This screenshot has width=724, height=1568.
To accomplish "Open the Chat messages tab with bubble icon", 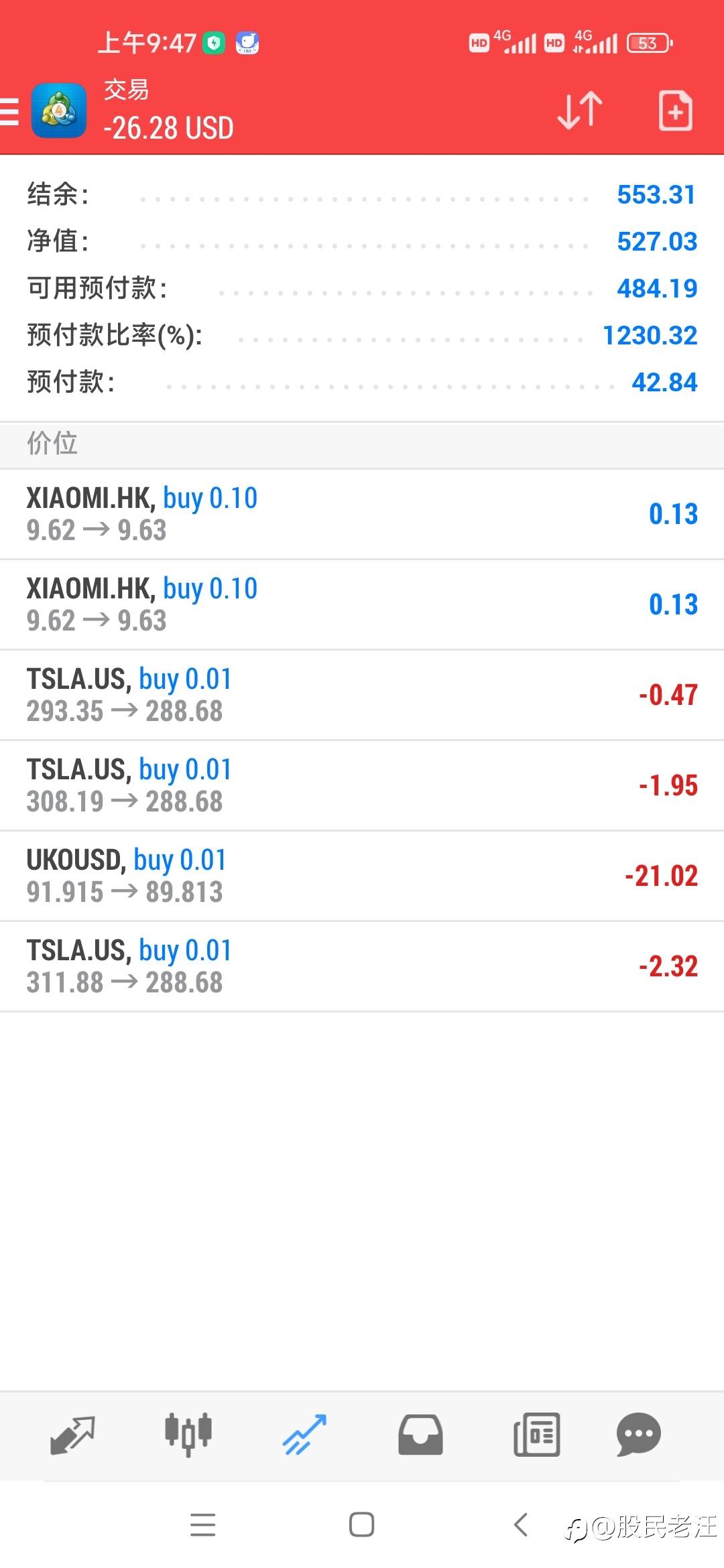I will [638, 1435].
